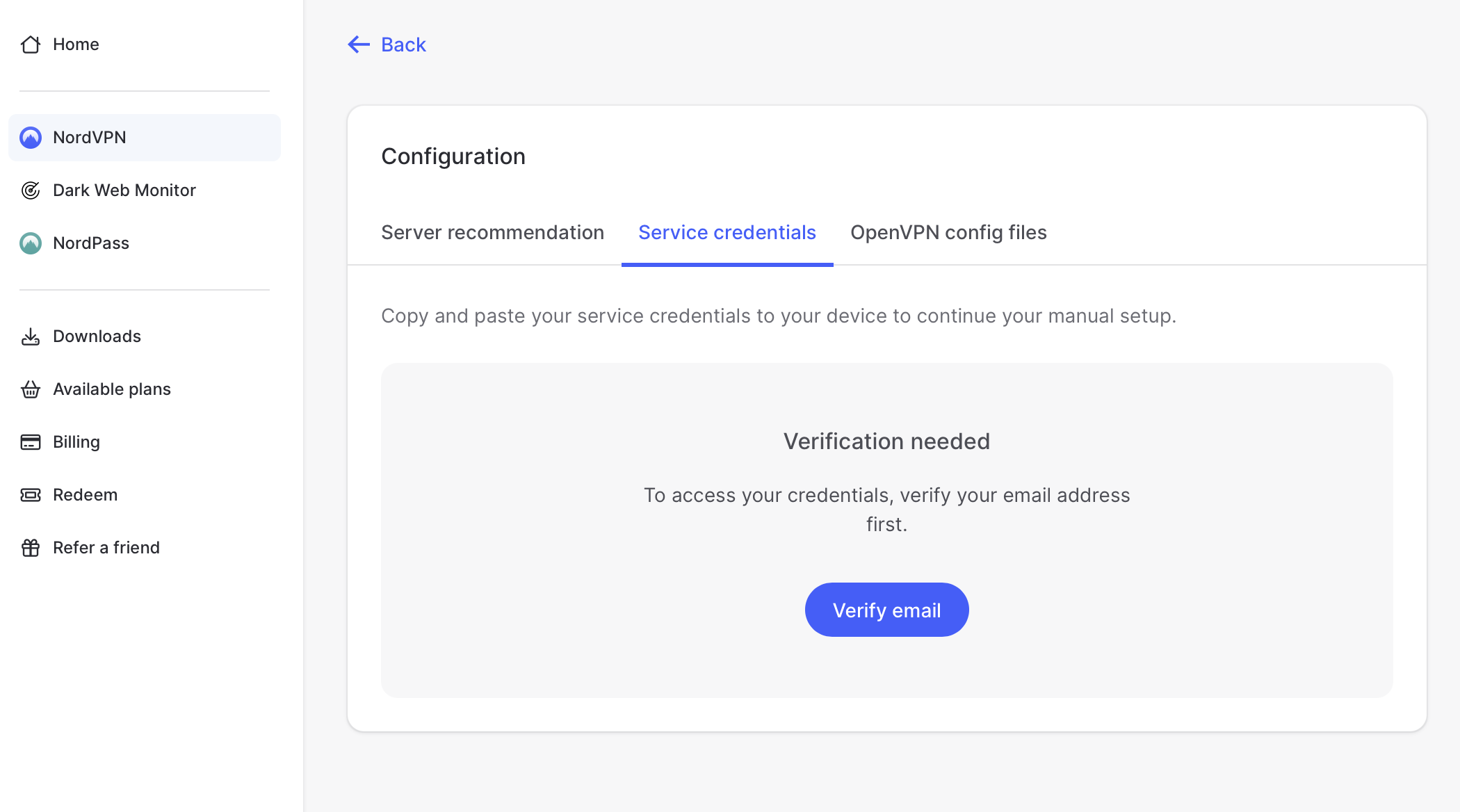Image resolution: width=1460 pixels, height=812 pixels.
Task: Click the Downloads tray icon
Action: pos(31,336)
